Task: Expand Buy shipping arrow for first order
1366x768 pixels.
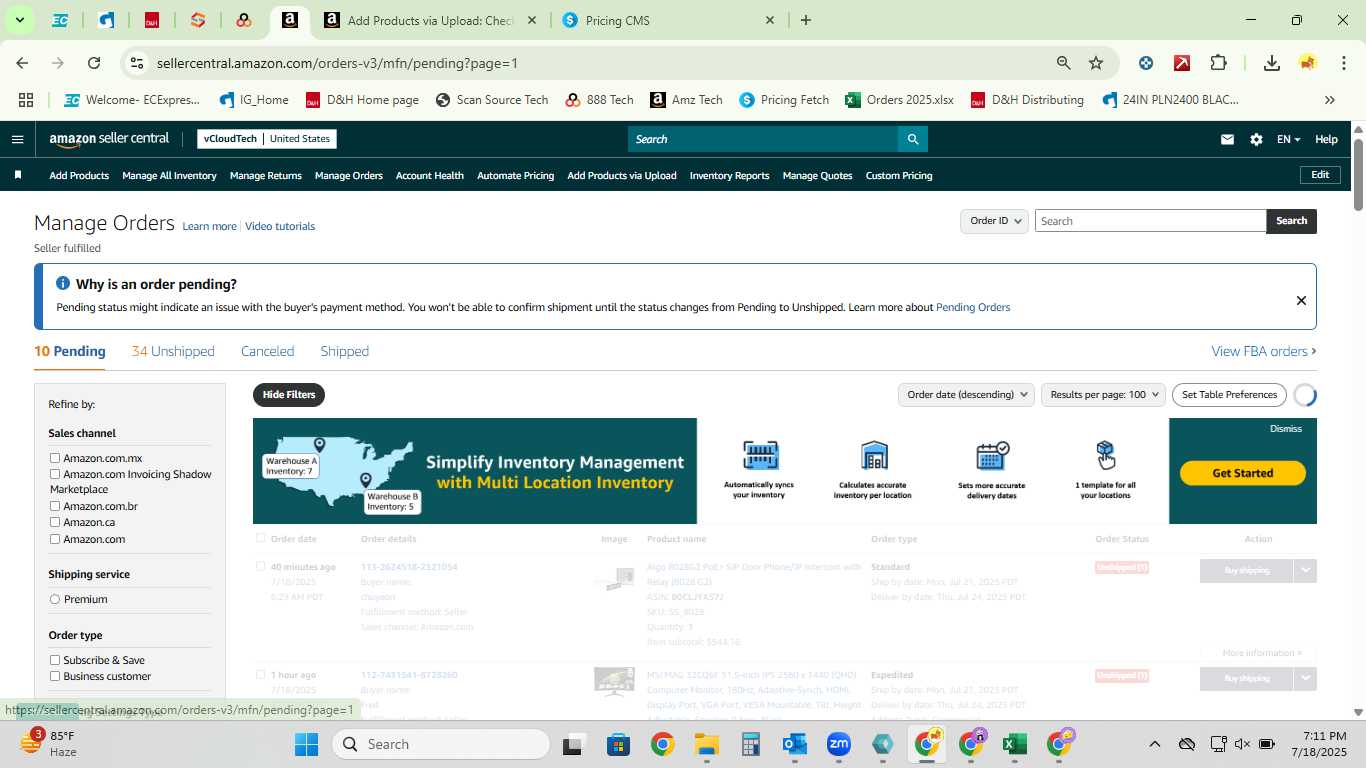Action: 1305,570
